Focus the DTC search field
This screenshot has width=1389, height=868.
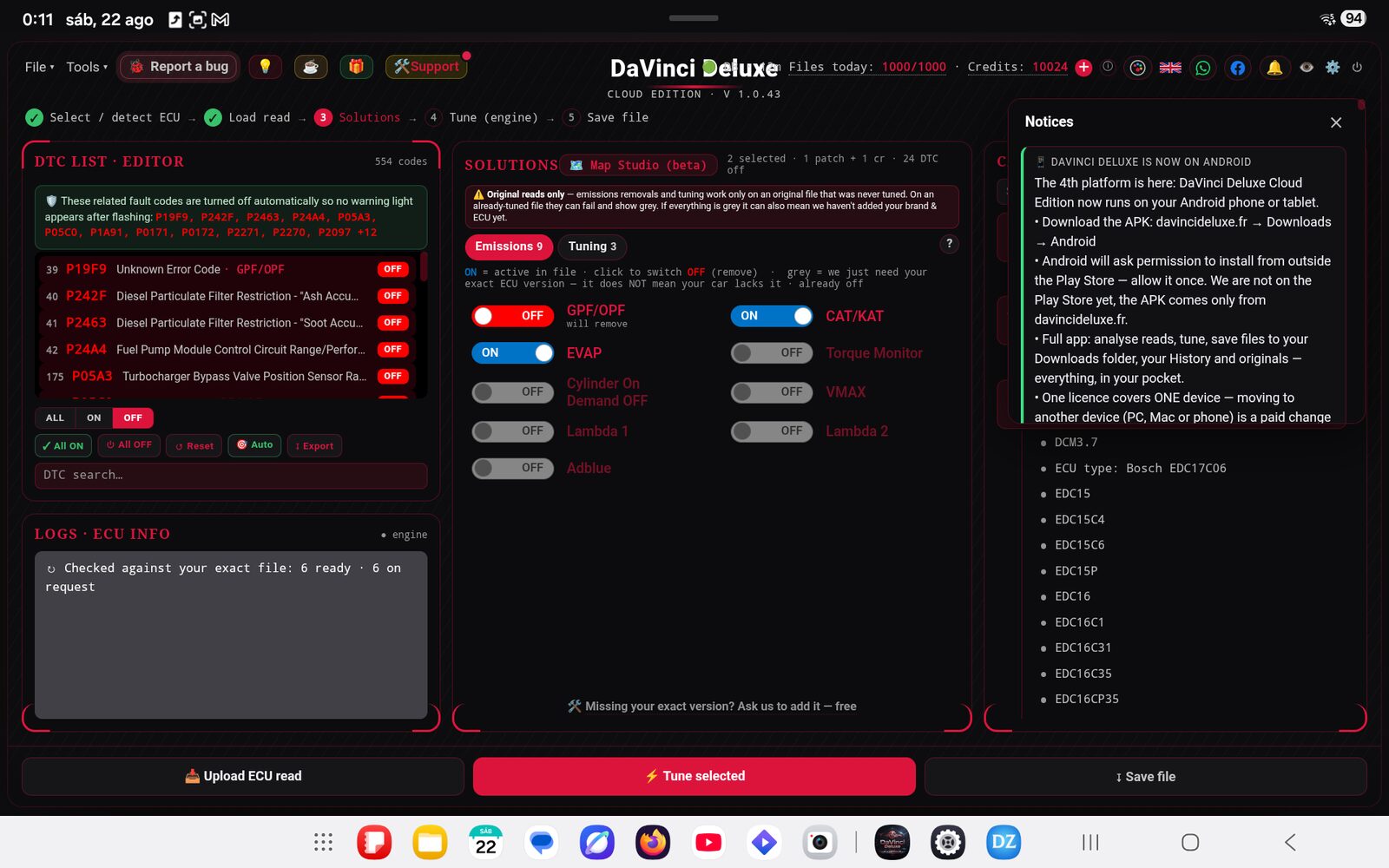[231, 475]
